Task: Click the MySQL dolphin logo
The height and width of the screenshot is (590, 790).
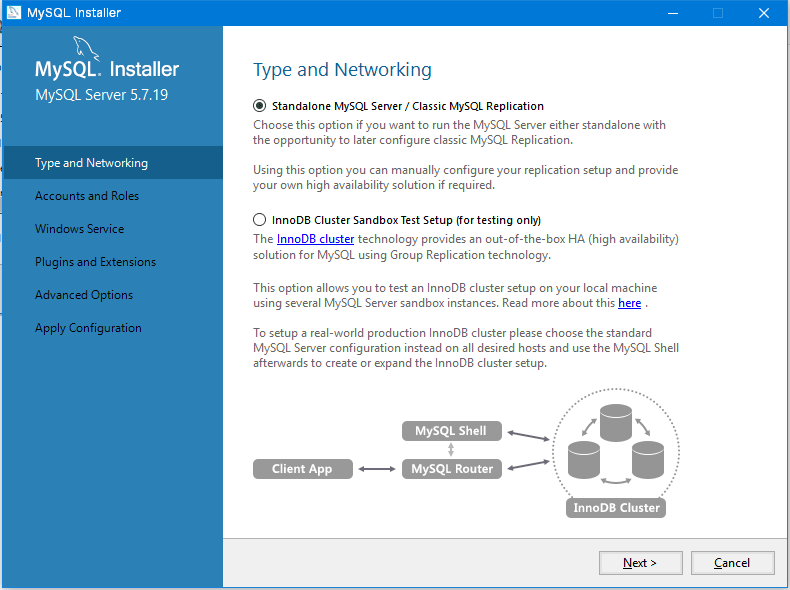Action: (88, 52)
